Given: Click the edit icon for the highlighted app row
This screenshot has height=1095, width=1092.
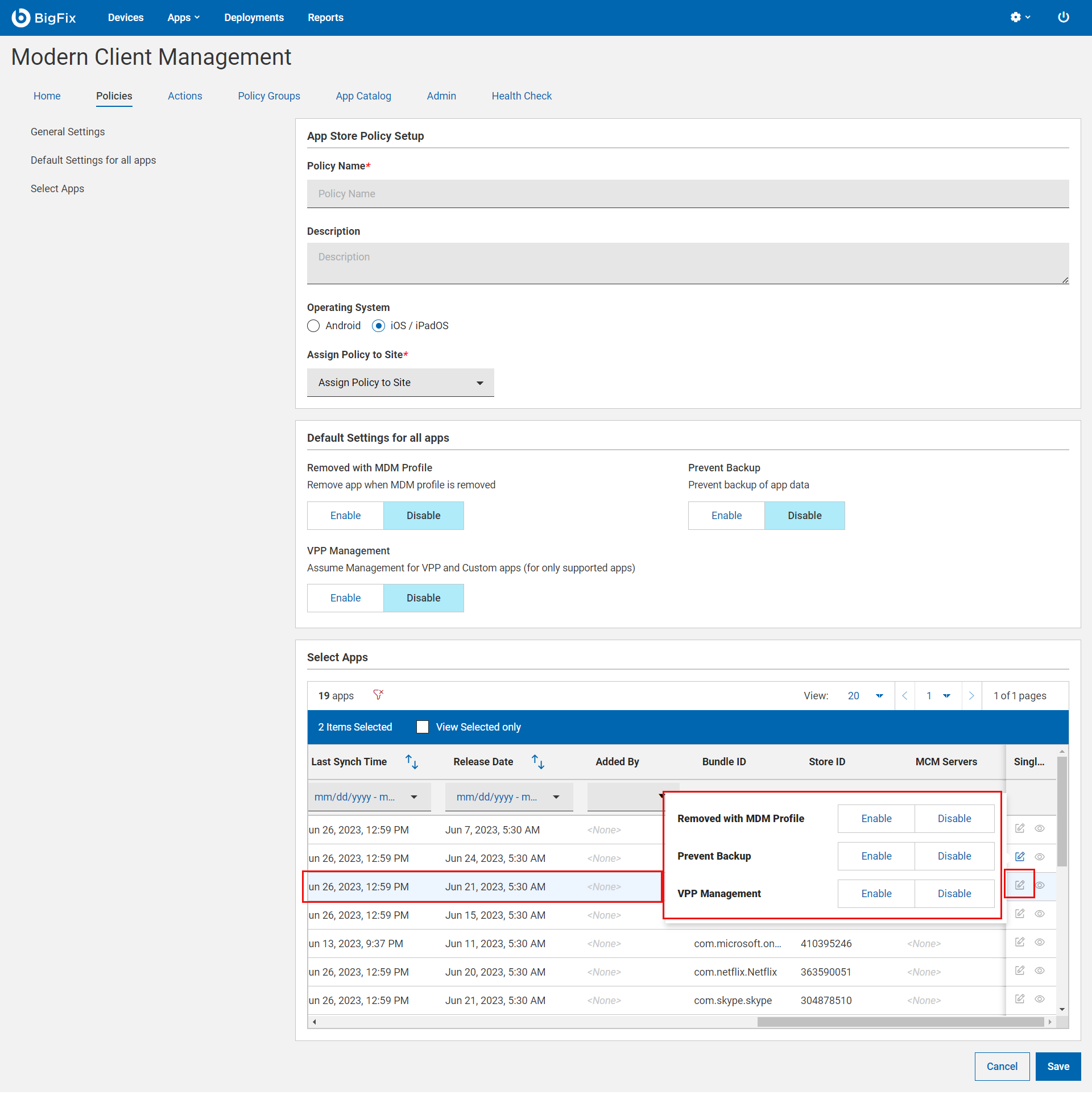Looking at the screenshot, I should pos(1020,885).
